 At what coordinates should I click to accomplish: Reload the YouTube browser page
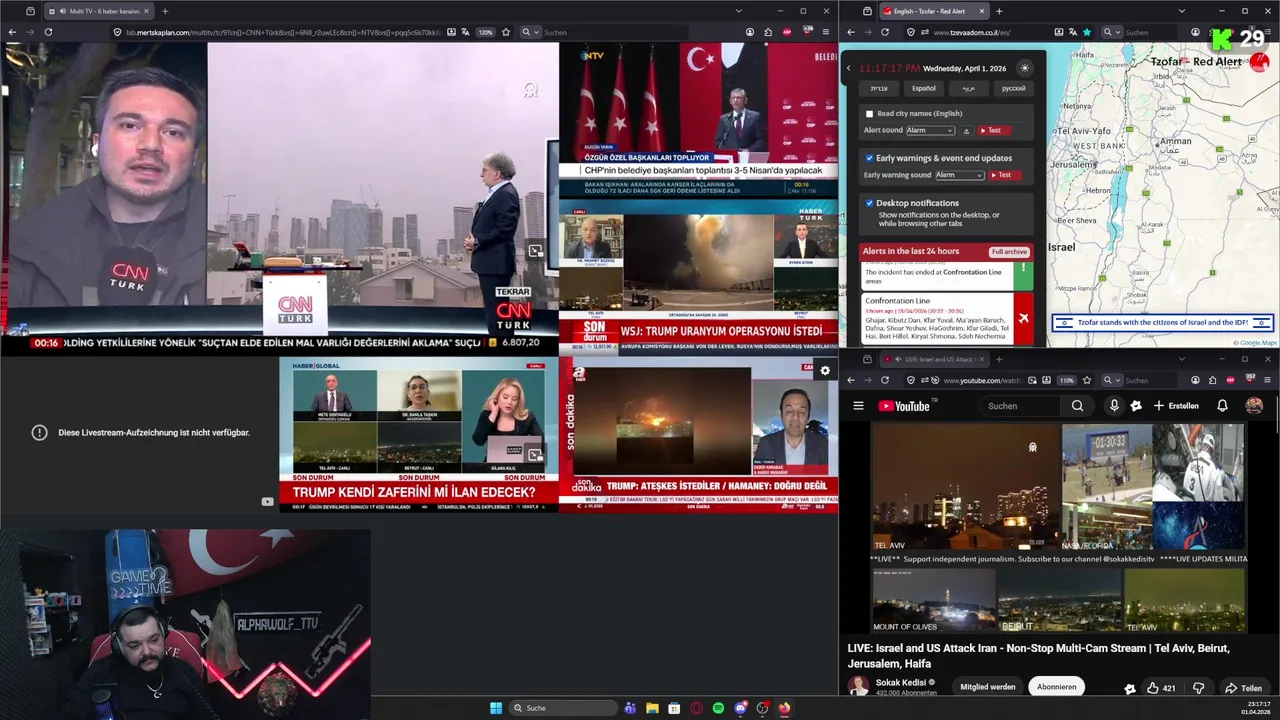884,380
